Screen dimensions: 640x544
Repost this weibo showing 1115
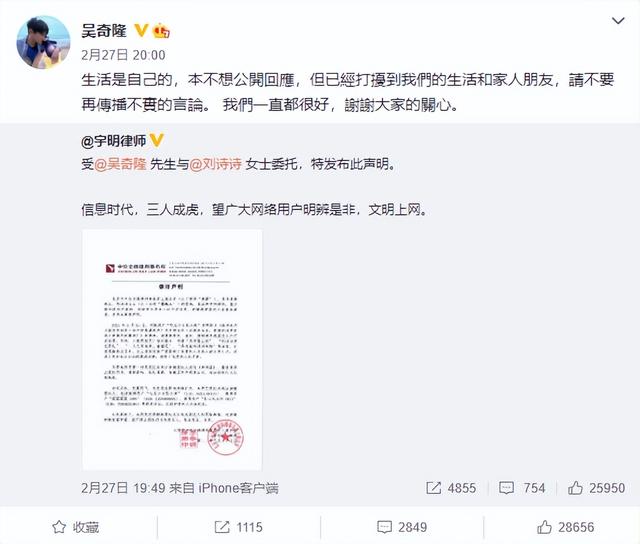[239, 527]
